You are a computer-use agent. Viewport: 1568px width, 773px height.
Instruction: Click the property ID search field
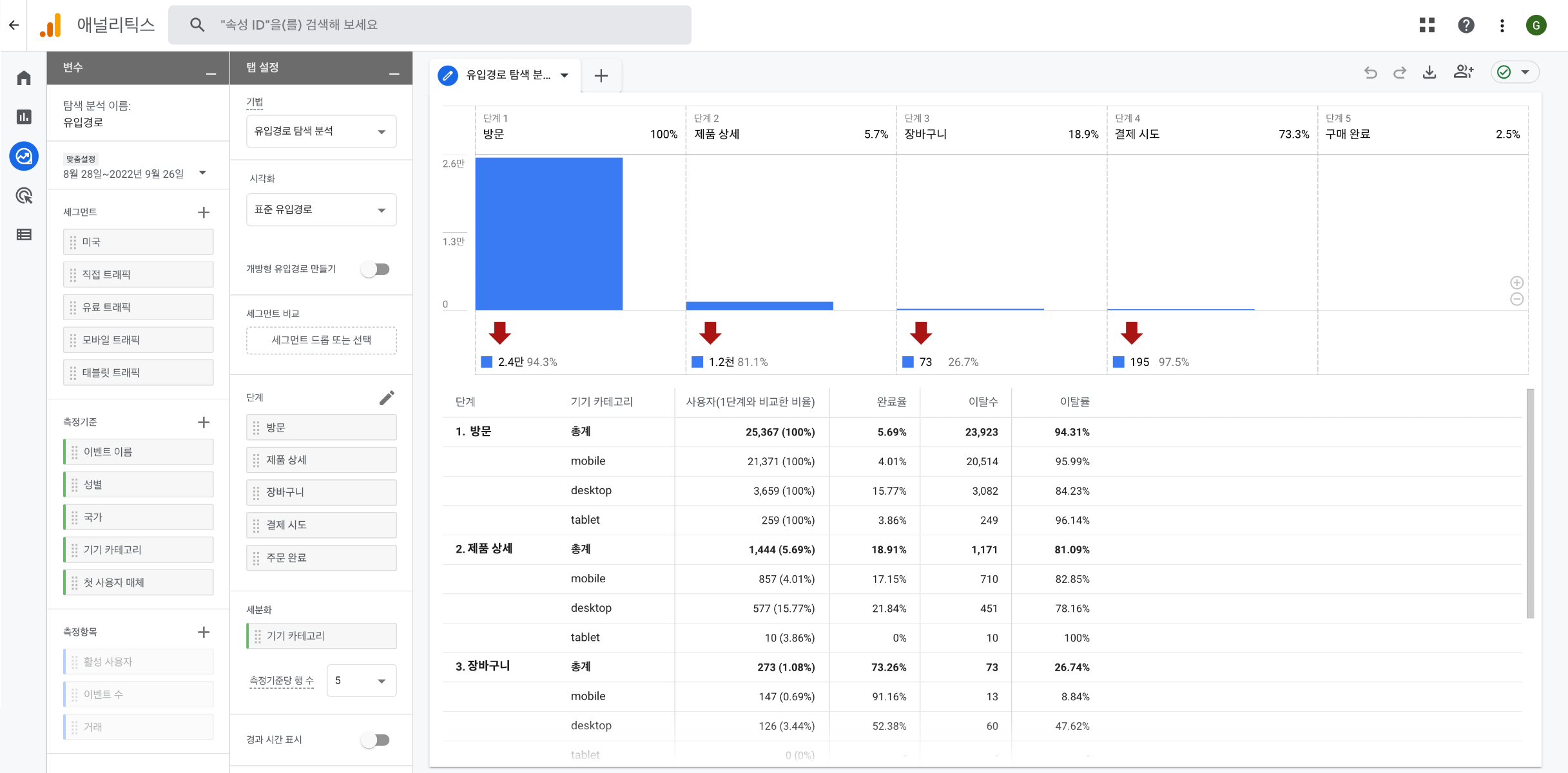pyautogui.click(x=429, y=25)
